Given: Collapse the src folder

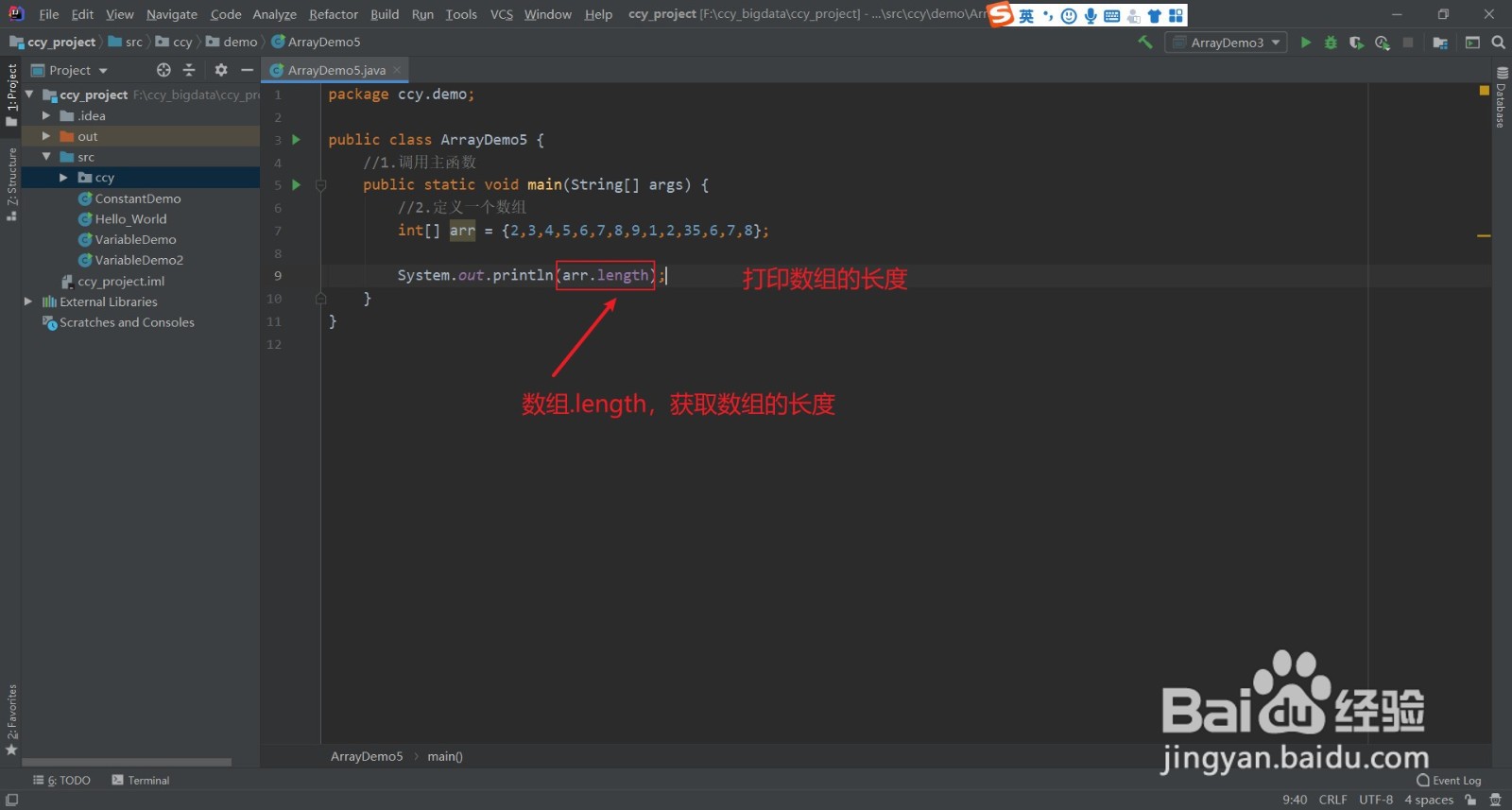Looking at the screenshot, I should tap(46, 157).
